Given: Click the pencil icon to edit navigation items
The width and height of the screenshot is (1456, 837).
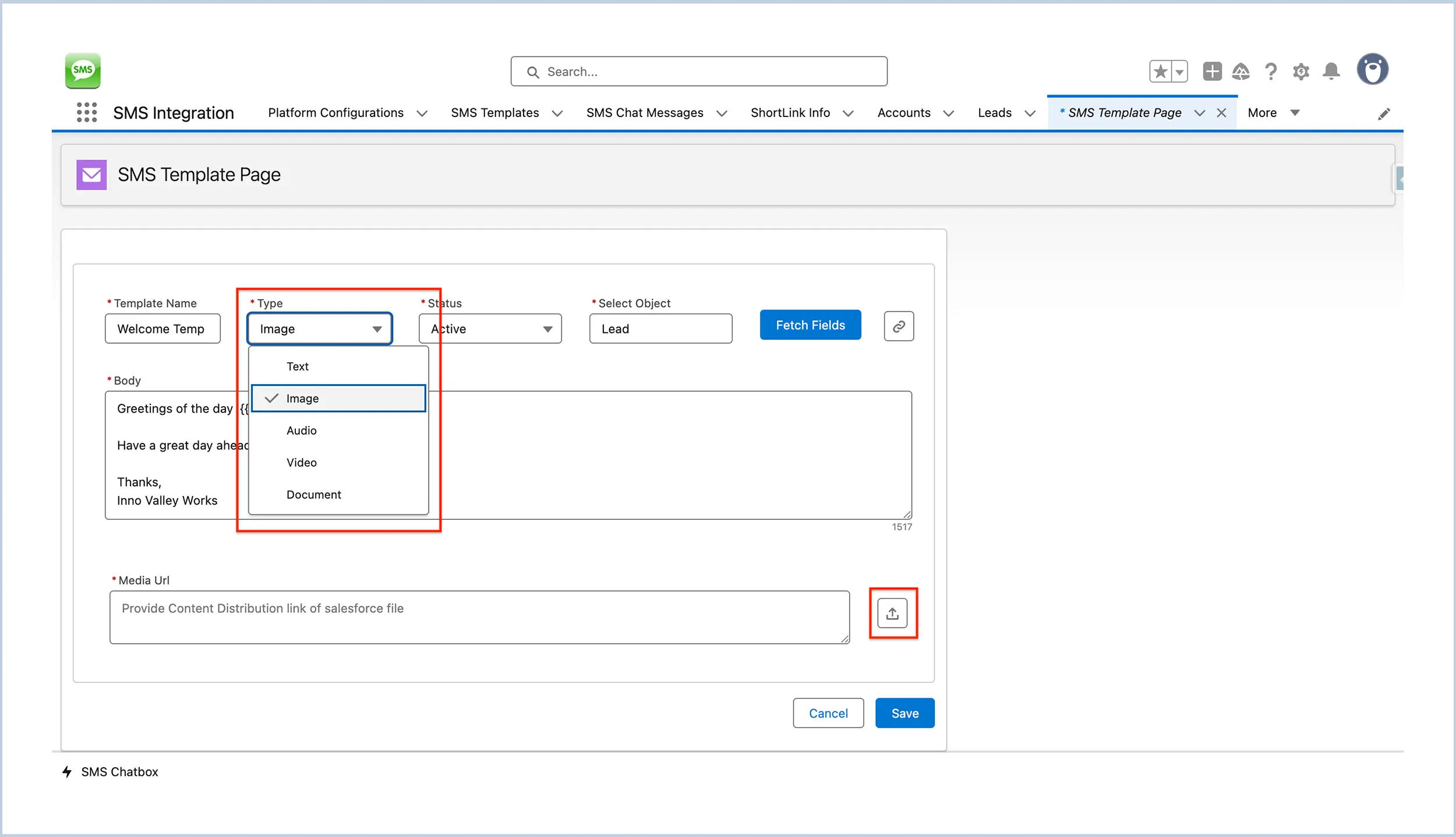Looking at the screenshot, I should (x=1385, y=114).
